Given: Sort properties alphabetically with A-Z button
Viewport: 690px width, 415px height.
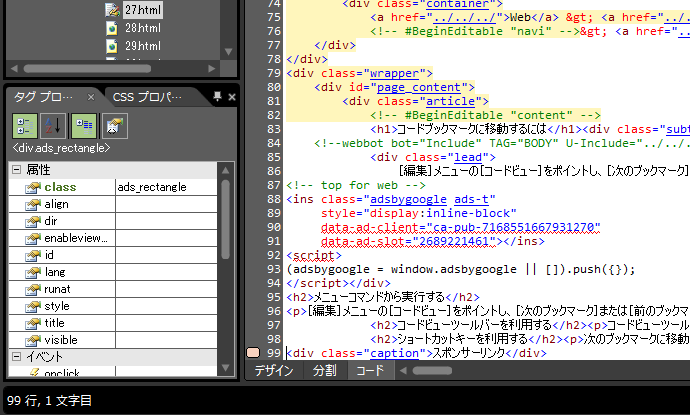Looking at the screenshot, I should point(53,126).
